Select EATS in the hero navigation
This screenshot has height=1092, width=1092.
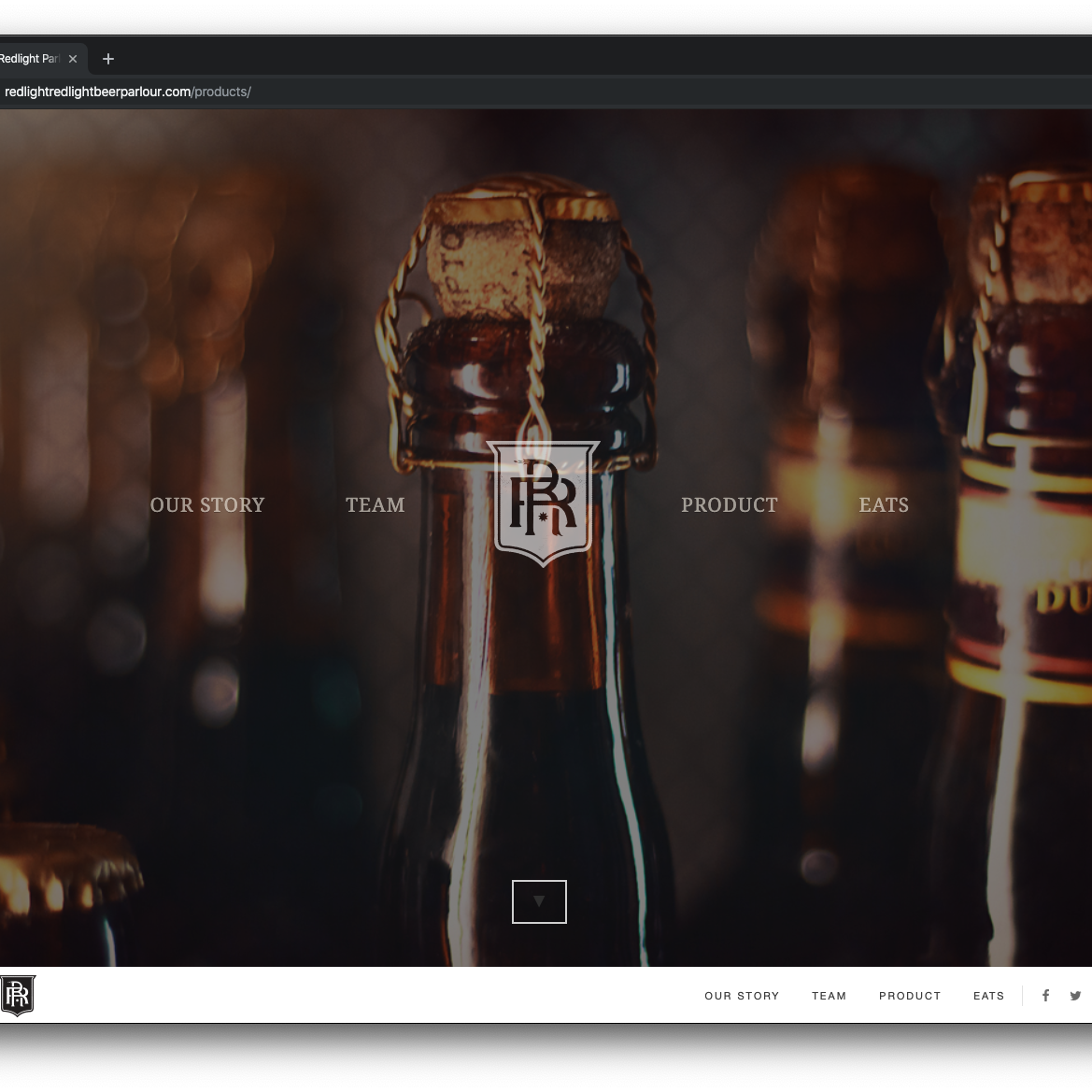click(884, 504)
